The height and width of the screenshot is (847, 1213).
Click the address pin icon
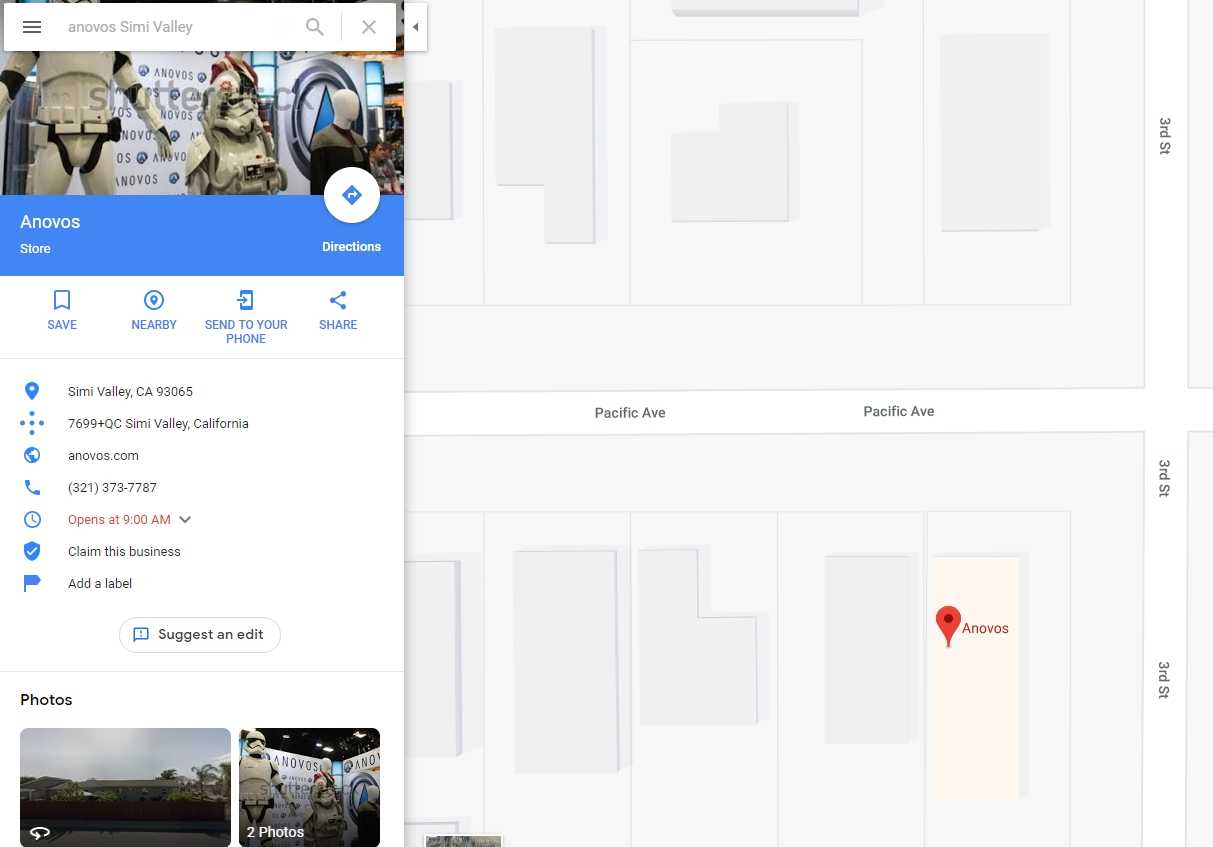tap(32, 391)
